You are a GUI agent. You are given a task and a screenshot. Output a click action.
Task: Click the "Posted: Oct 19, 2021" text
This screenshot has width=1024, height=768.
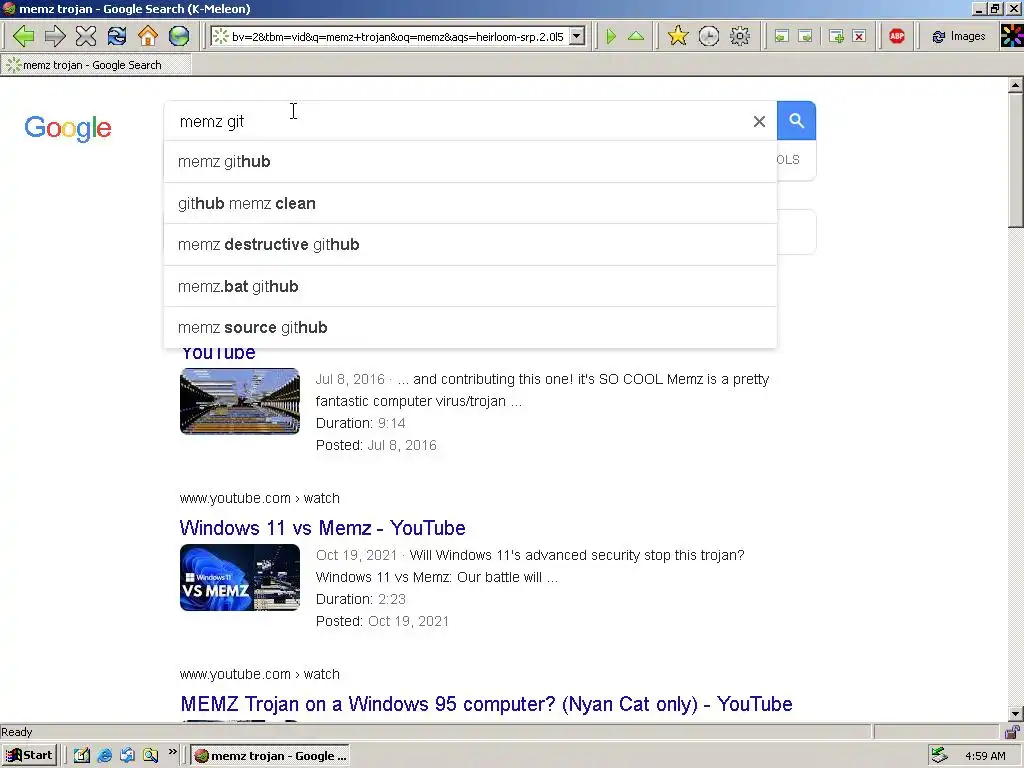coord(382,621)
